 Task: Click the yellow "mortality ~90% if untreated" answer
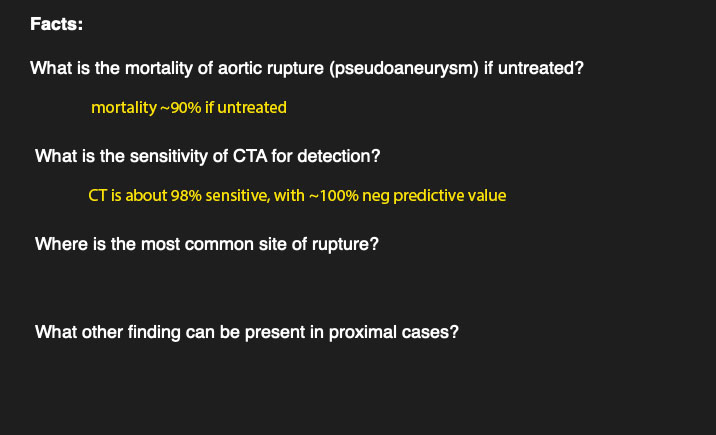(188, 107)
